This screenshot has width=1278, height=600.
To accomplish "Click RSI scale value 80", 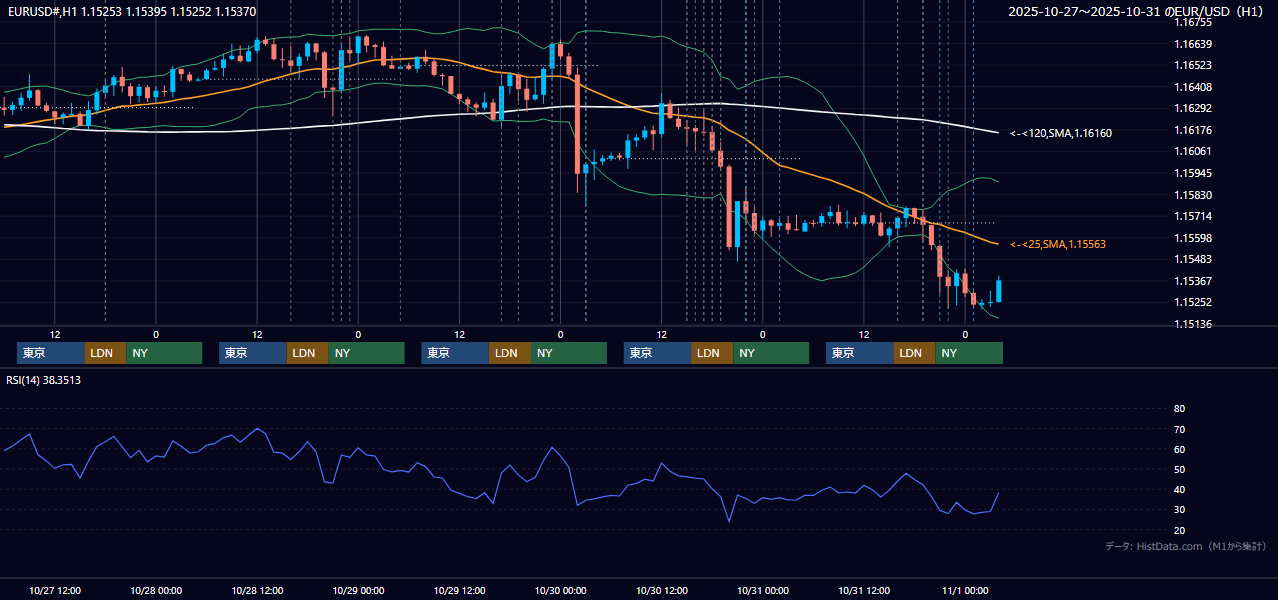I will click(x=1179, y=409).
